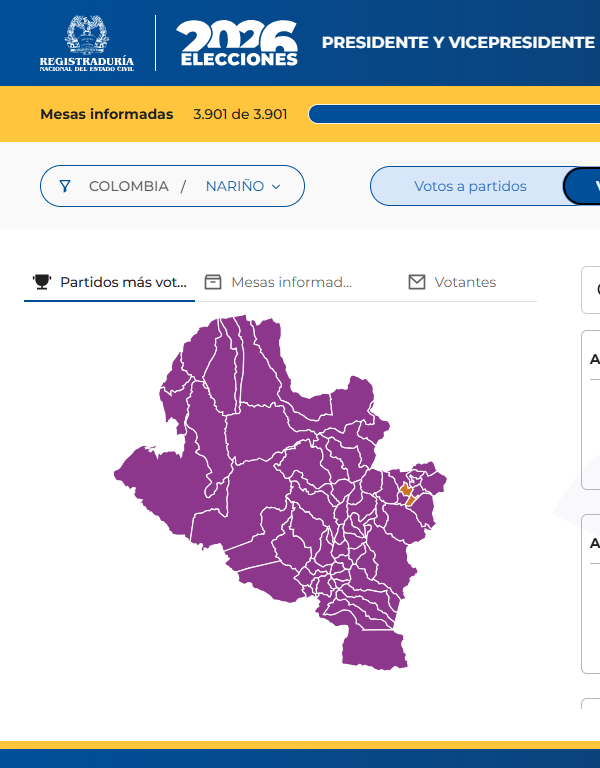Click the PRESIDENTE Y VICEPRESIDENTE heading

click(458, 43)
